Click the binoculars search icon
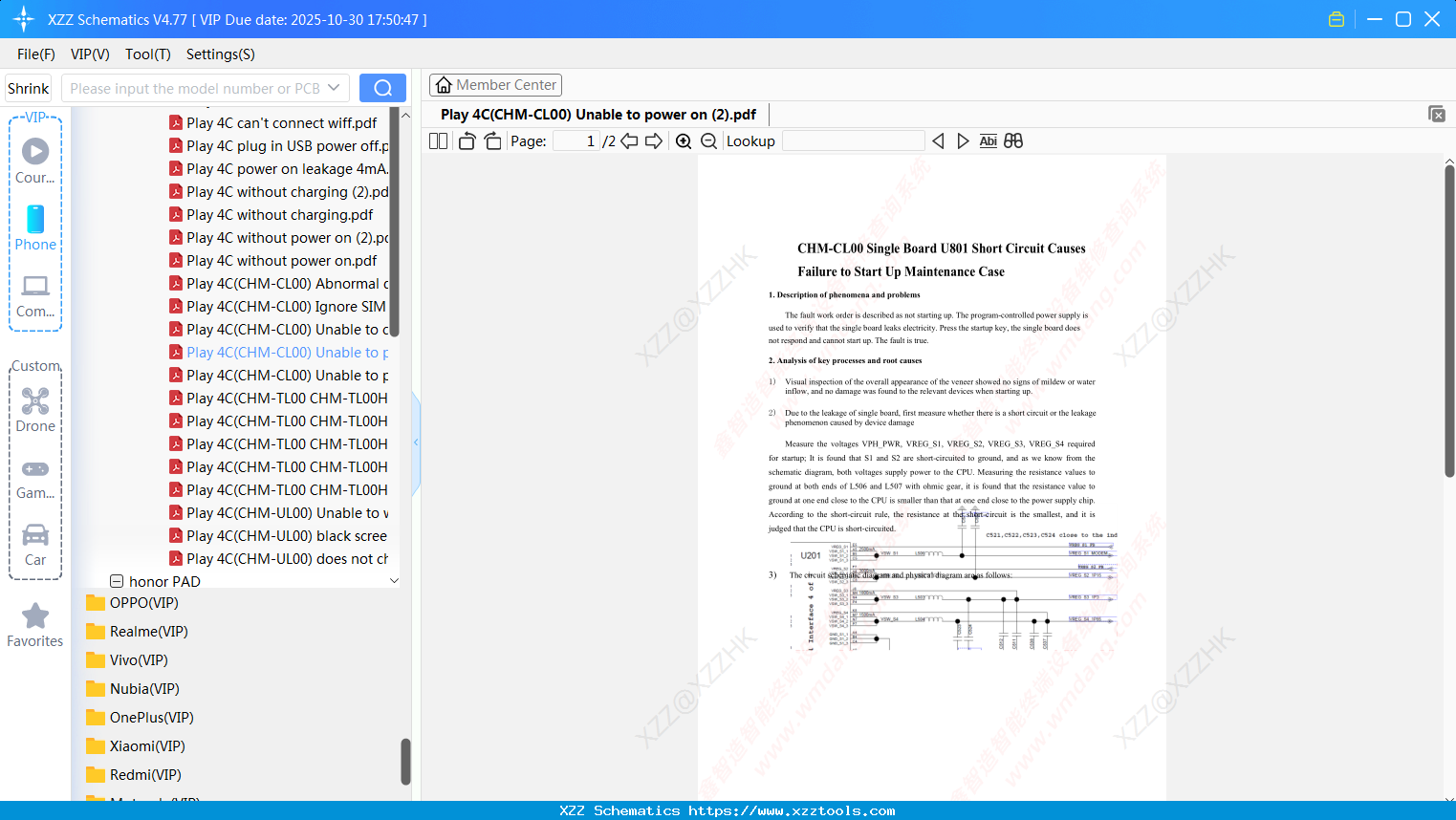Viewport: 1456px width, 820px height. click(x=1013, y=140)
